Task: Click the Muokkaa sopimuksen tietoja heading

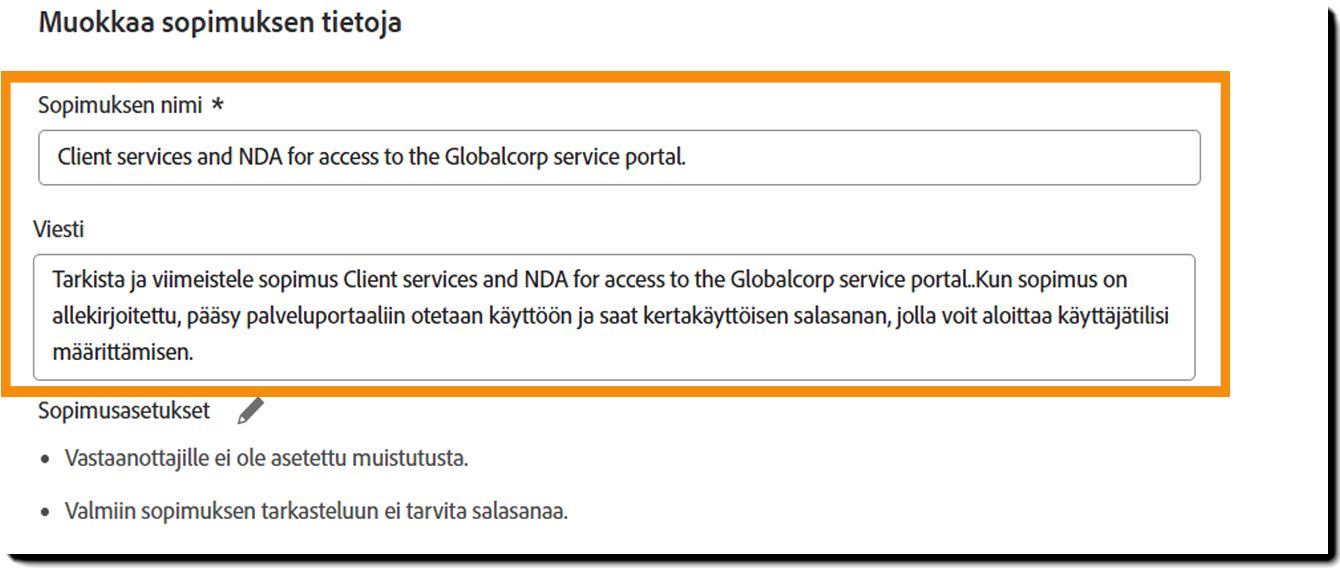Action: click(220, 23)
